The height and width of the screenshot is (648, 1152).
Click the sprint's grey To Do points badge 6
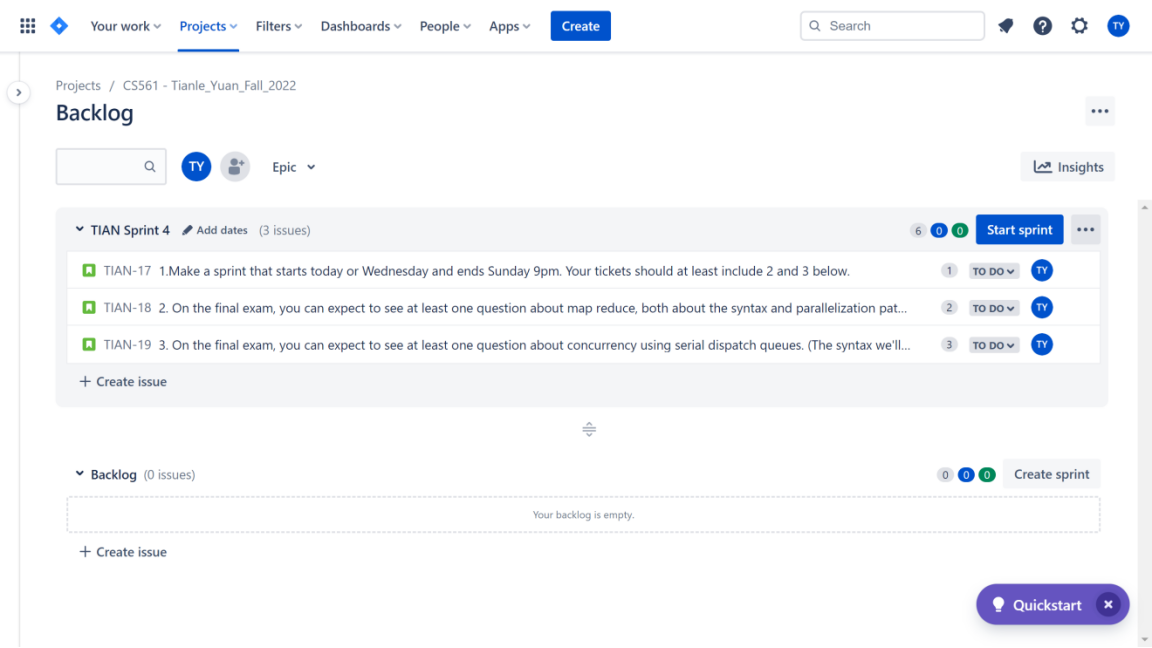coord(918,231)
